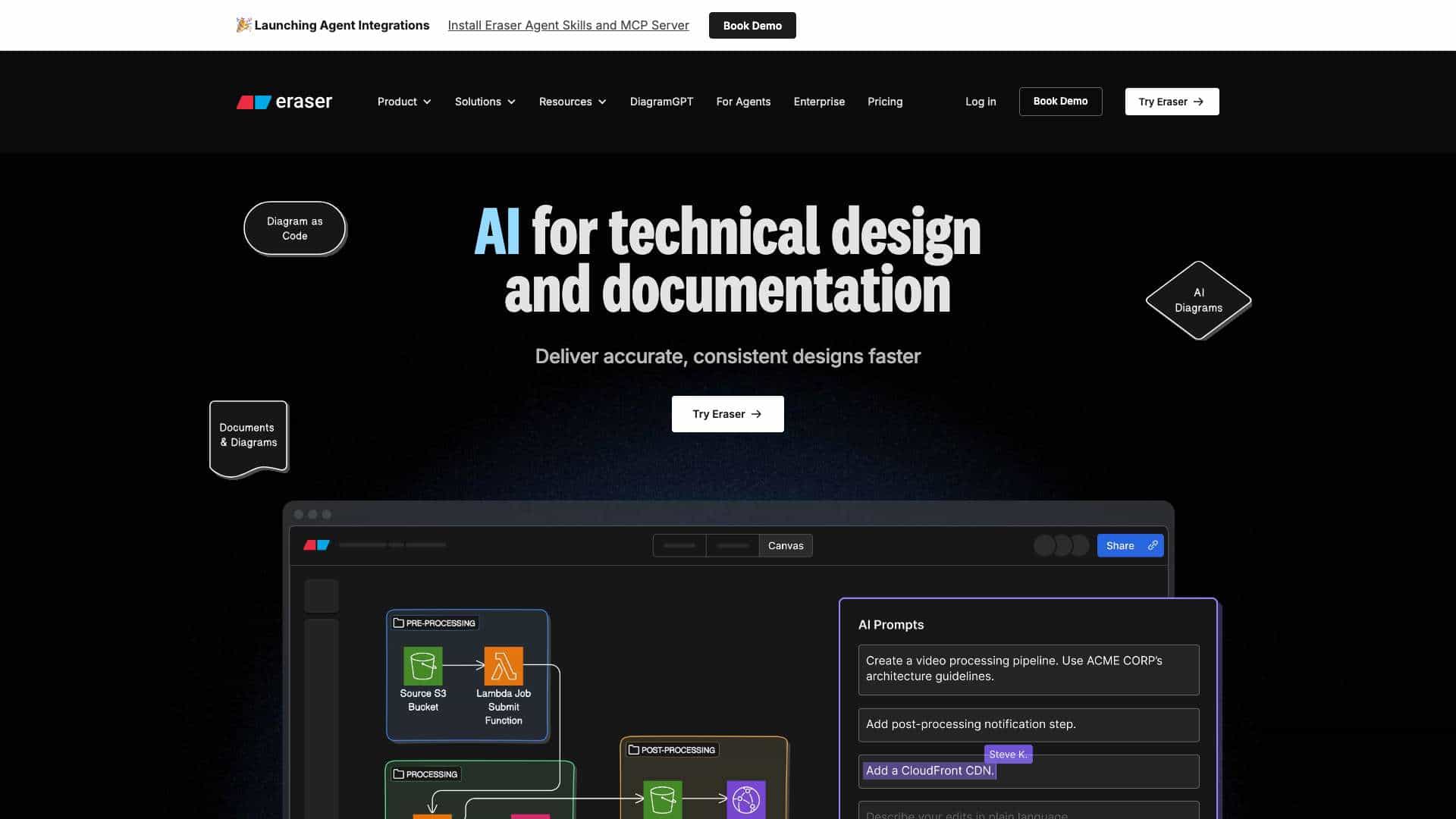Click the blue Share button

pos(1130,545)
